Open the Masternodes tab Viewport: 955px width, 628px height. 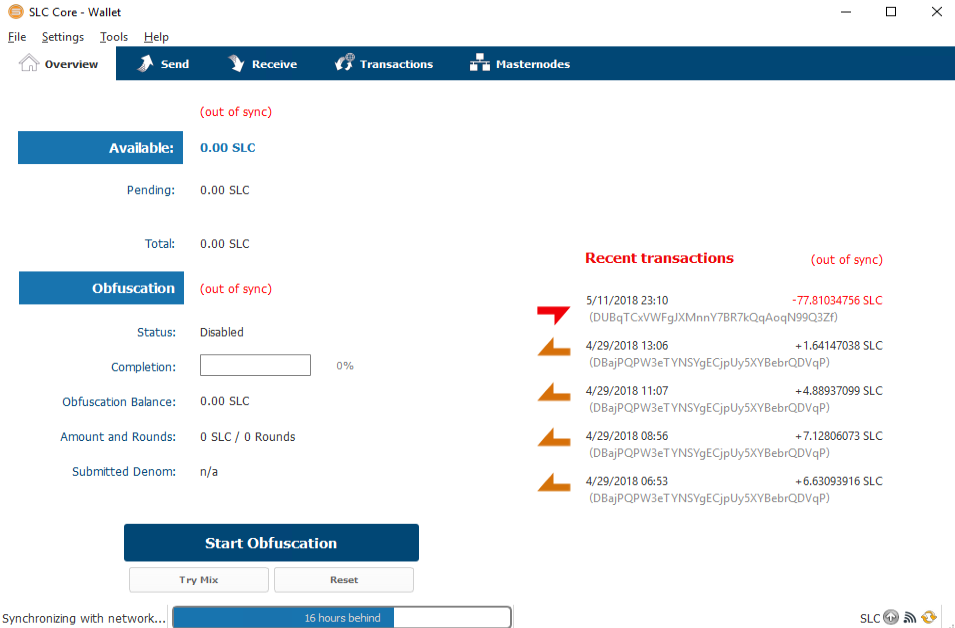(520, 63)
